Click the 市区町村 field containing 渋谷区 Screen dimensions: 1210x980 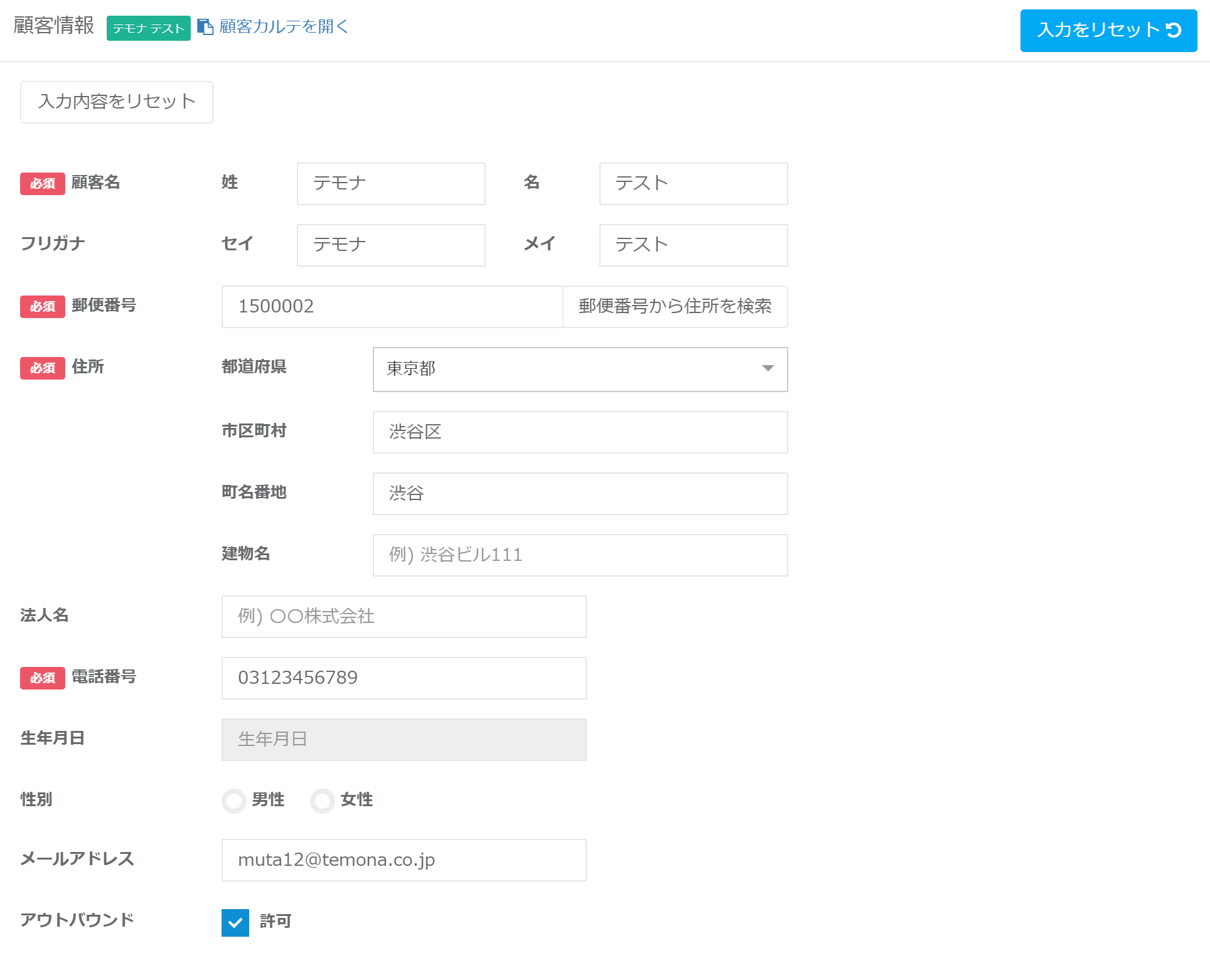click(580, 432)
